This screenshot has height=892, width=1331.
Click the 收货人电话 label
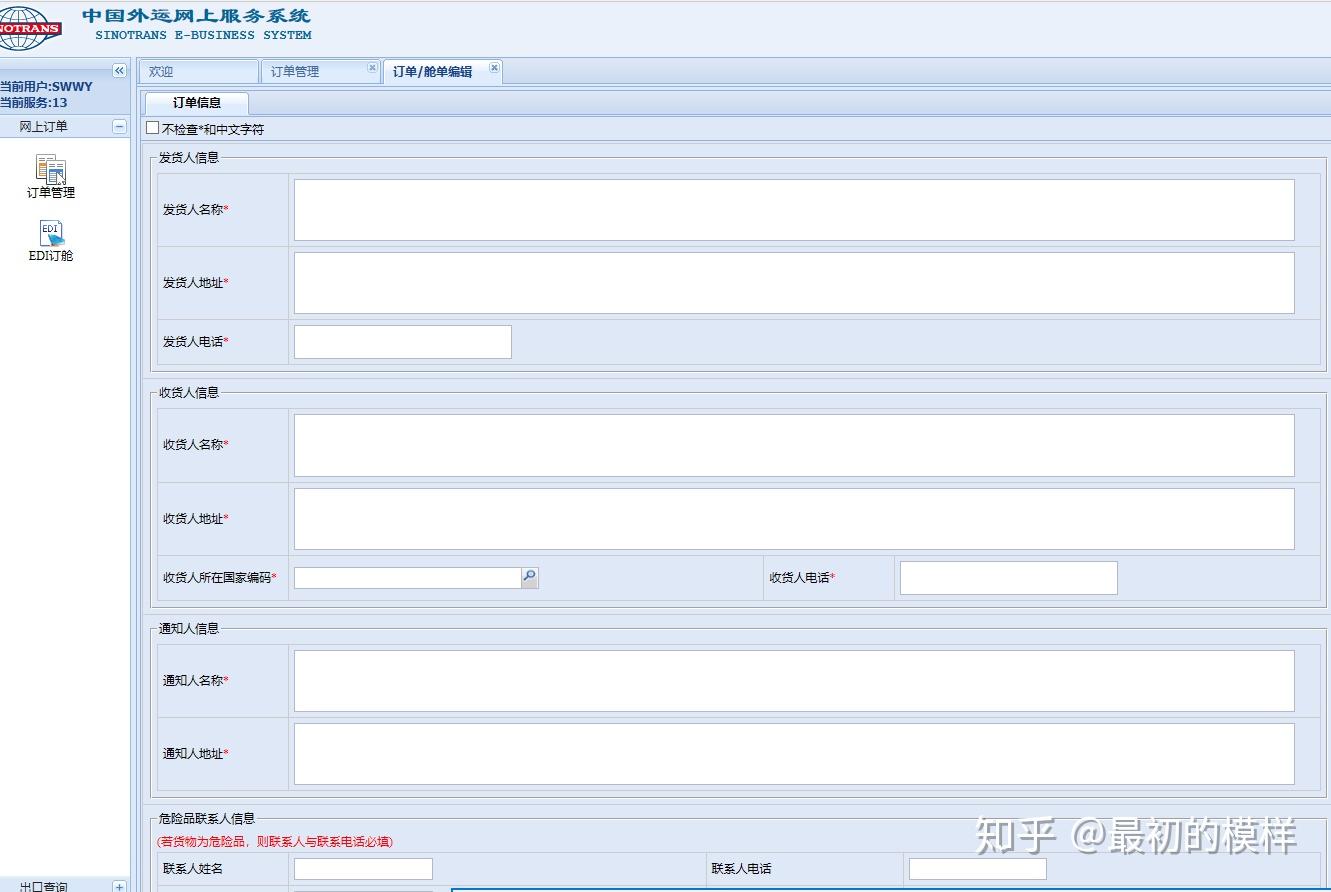tap(801, 577)
